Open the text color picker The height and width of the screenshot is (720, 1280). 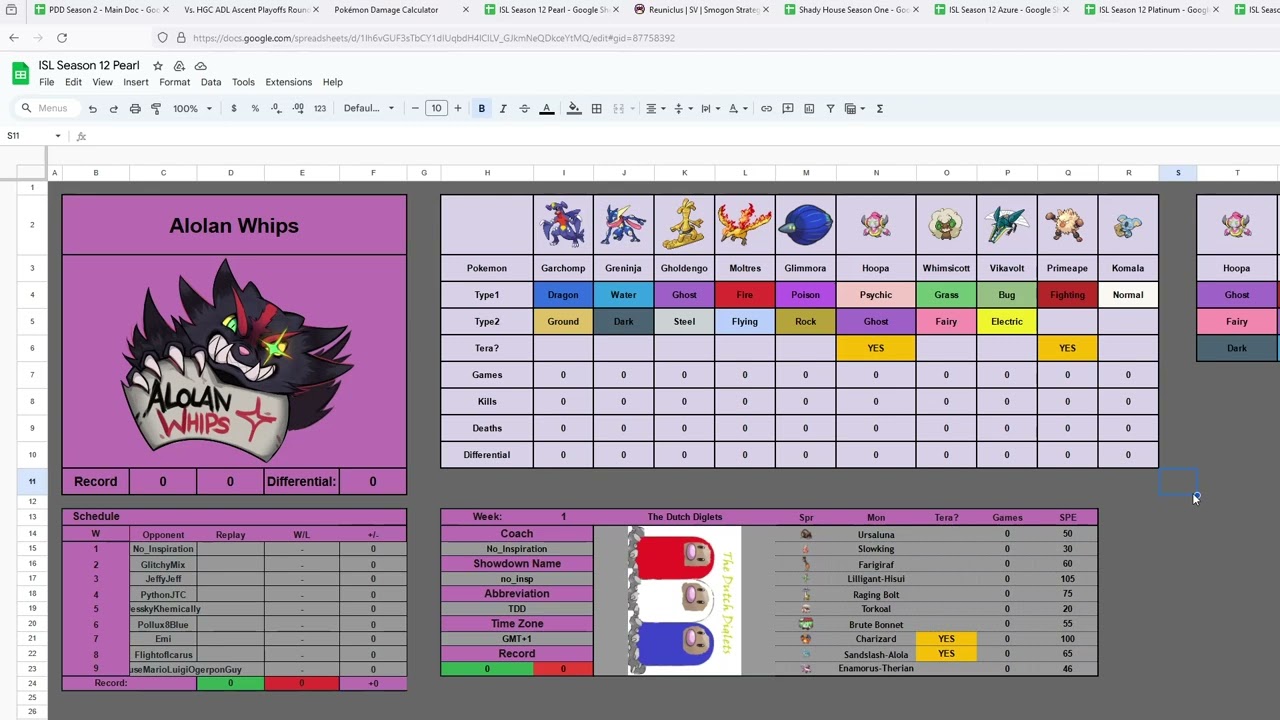pos(546,108)
